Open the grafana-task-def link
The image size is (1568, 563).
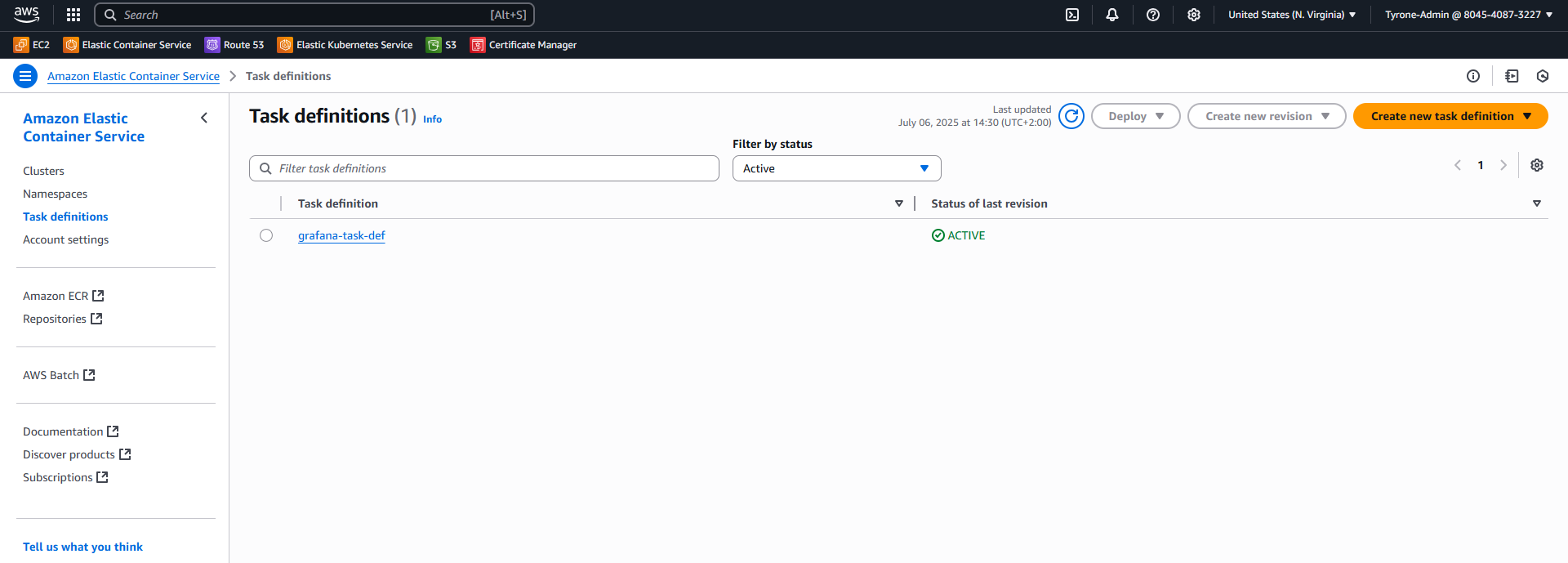pos(341,235)
